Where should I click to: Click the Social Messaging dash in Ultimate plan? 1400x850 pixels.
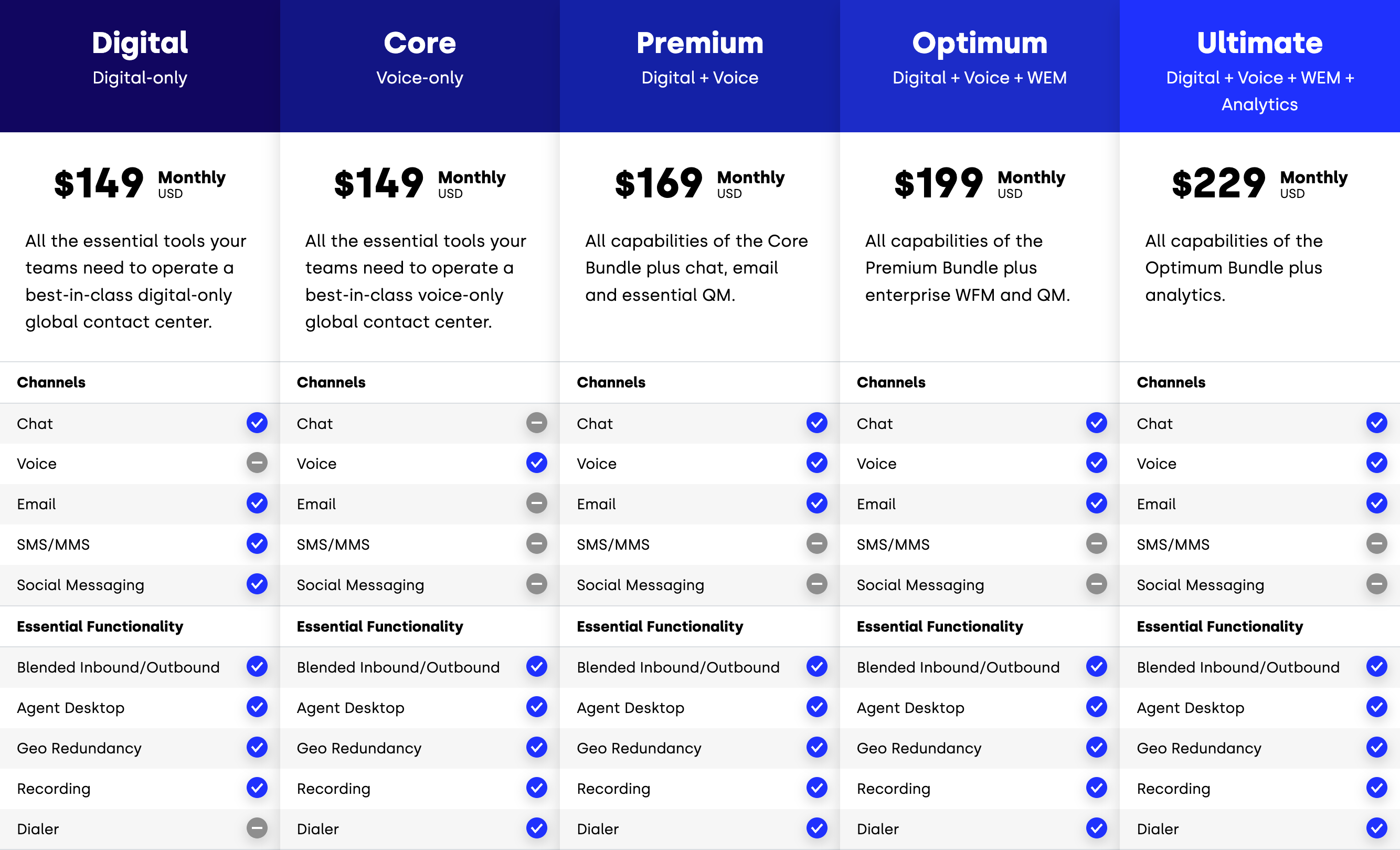[1376, 584]
